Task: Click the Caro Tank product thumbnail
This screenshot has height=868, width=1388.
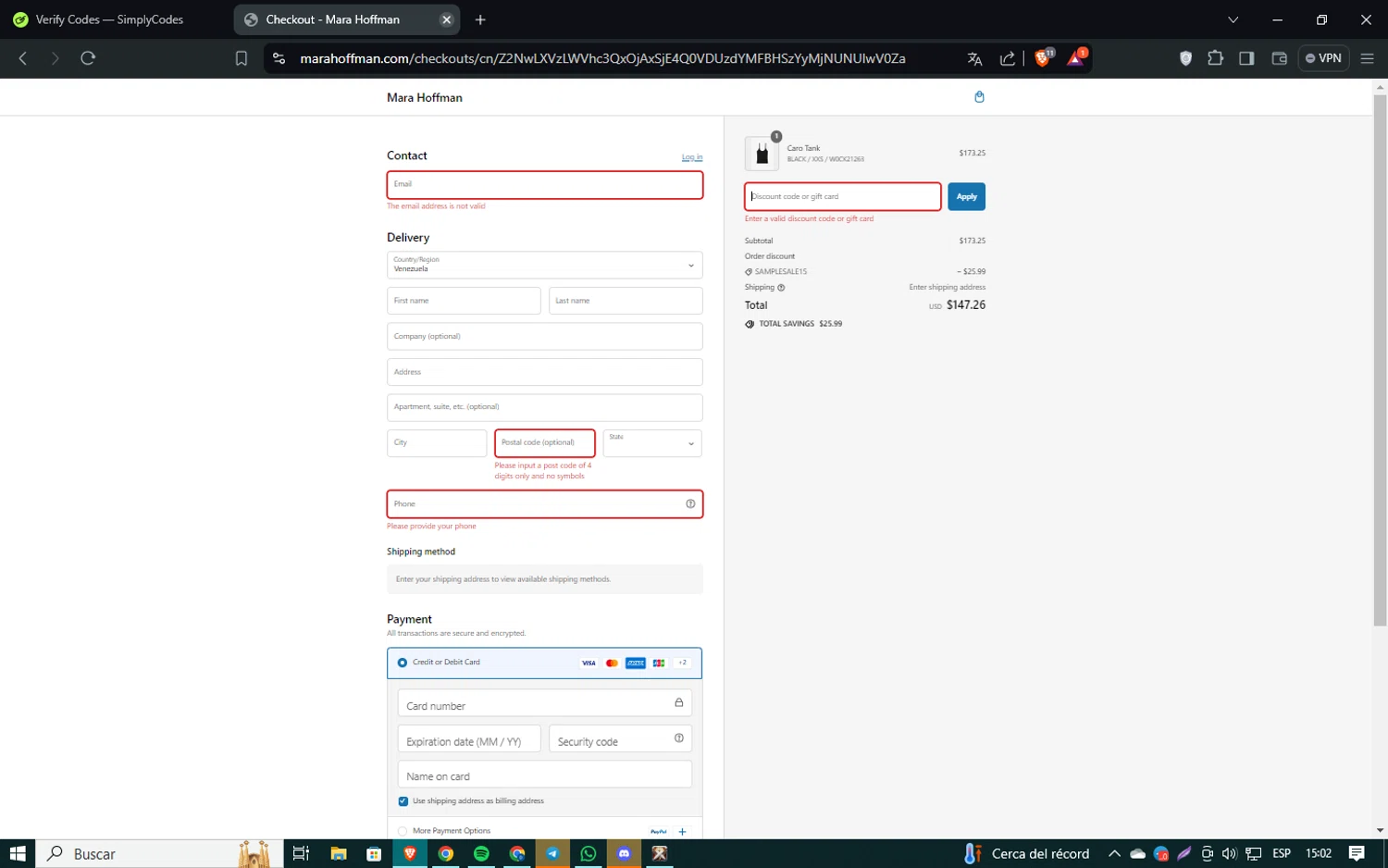Action: [762, 154]
